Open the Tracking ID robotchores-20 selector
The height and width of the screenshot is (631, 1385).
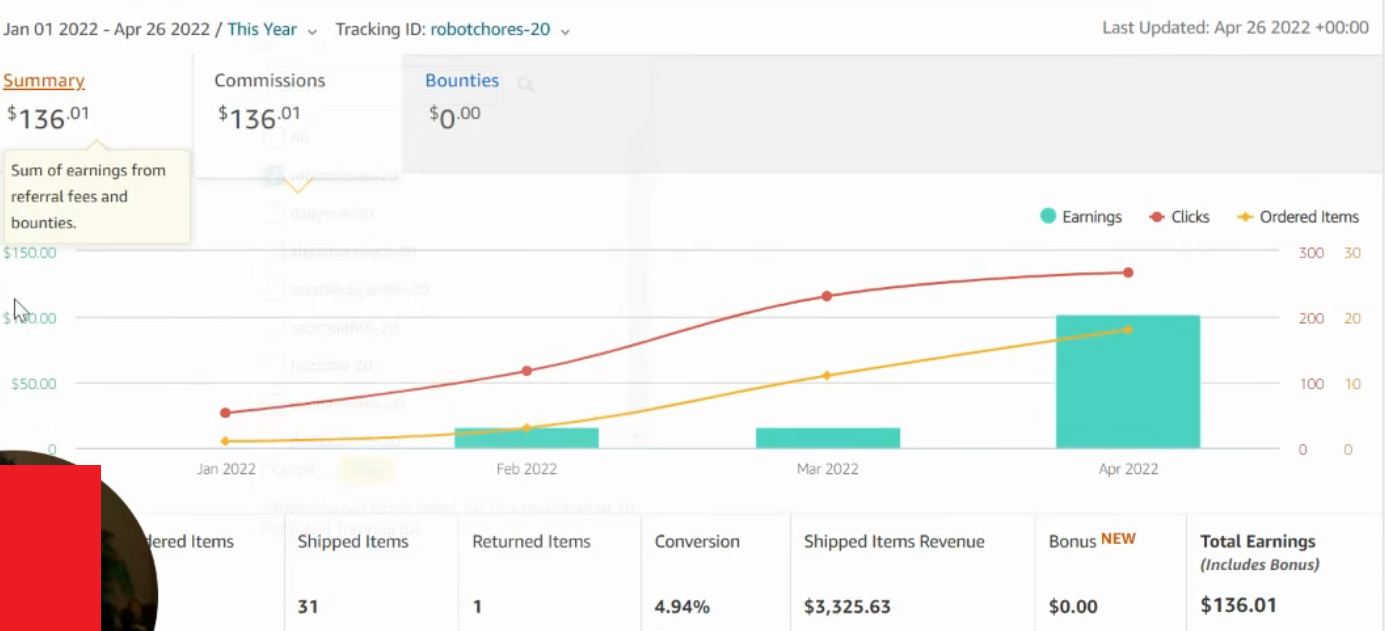[x=490, y=29]
